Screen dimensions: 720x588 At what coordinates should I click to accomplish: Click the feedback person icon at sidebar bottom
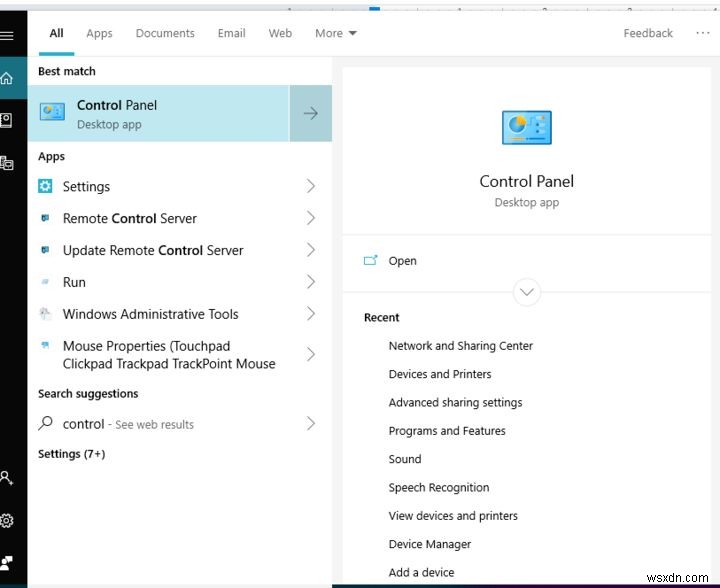[x=6, y=562]
